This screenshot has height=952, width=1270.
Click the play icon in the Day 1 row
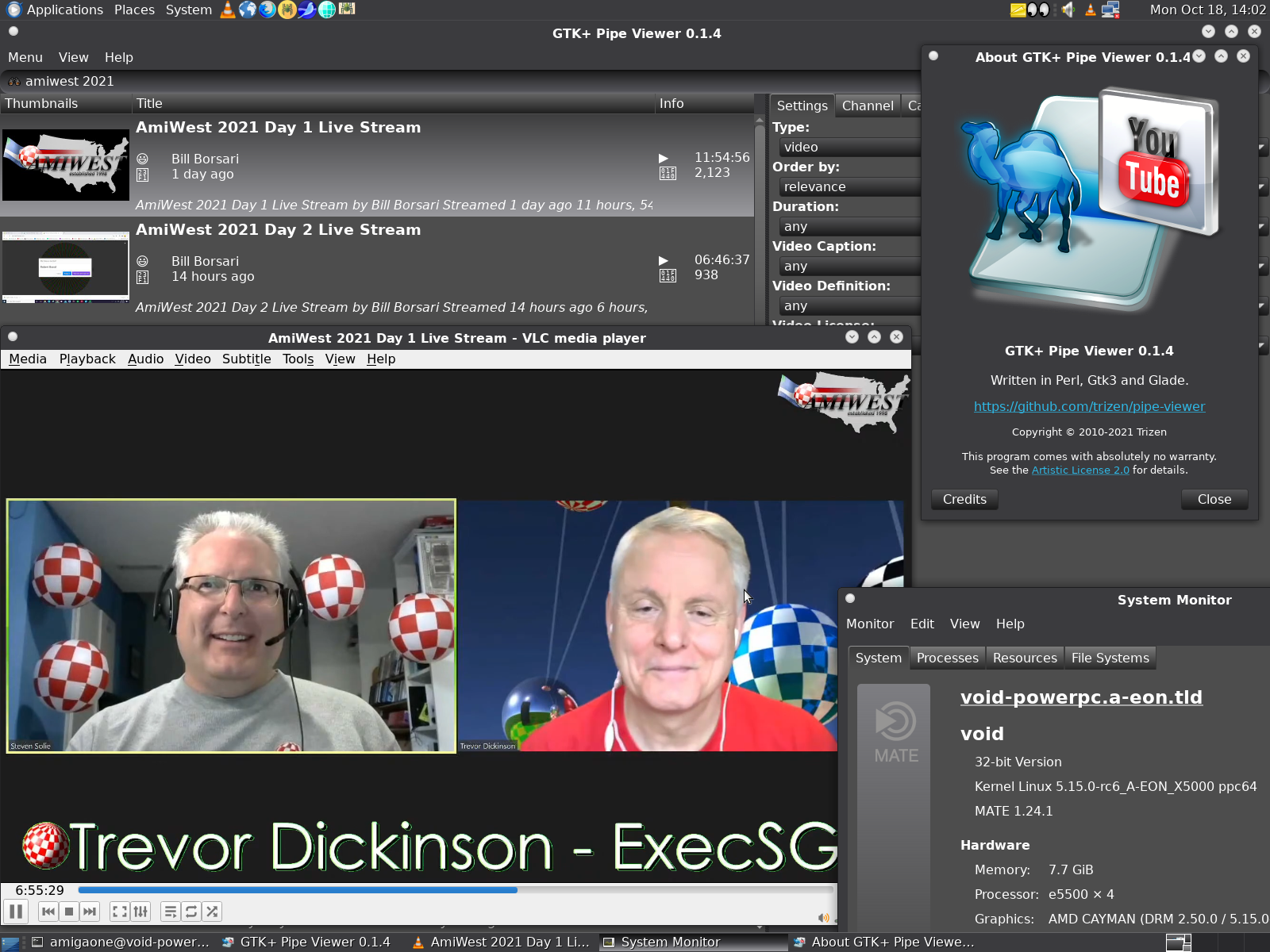(664, 158)
